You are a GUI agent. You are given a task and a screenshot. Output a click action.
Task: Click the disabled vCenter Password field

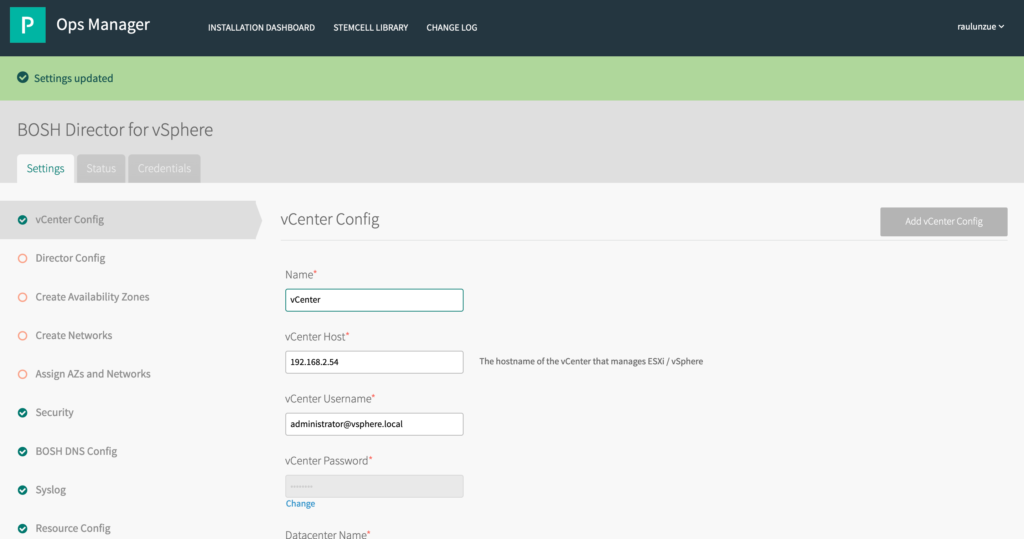pos(374,486)
